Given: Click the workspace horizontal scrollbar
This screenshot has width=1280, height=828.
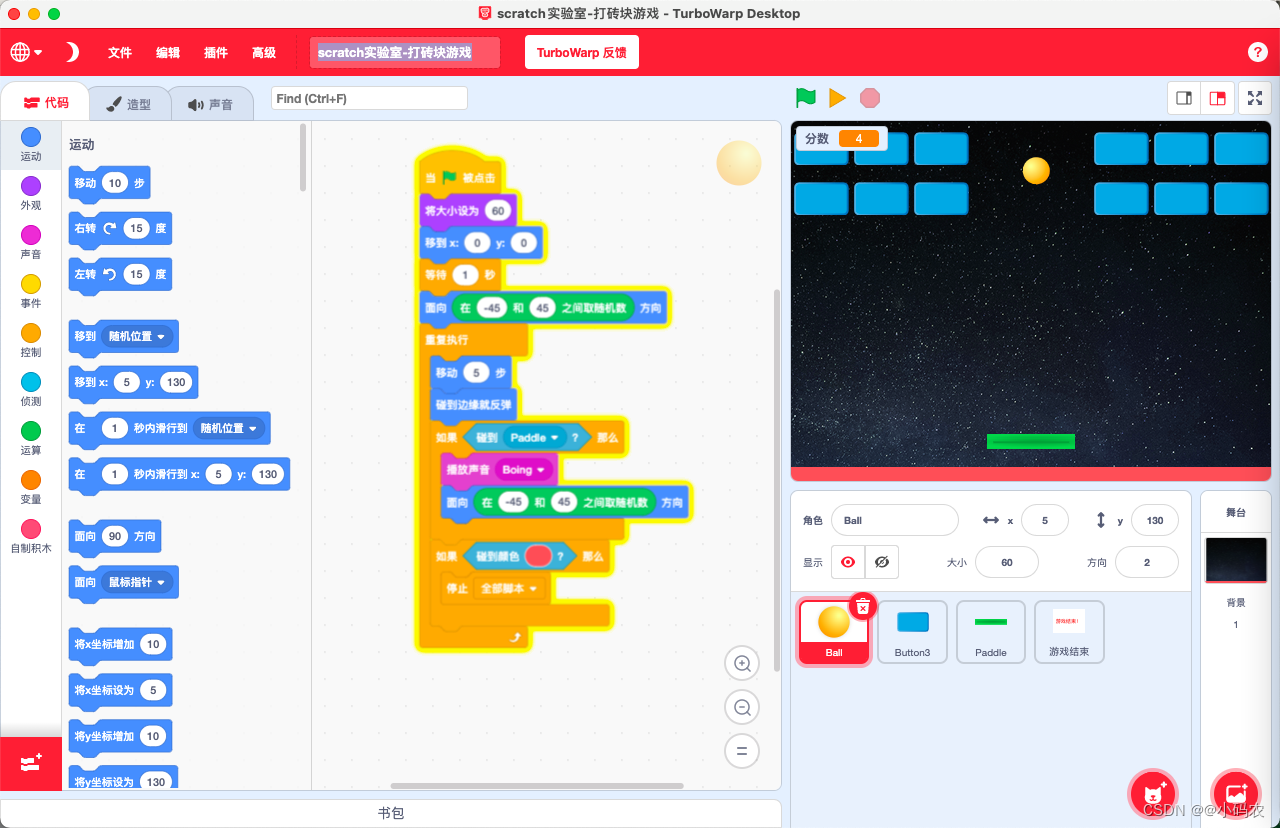Looking at the screenshot, I should pos(537,786).
